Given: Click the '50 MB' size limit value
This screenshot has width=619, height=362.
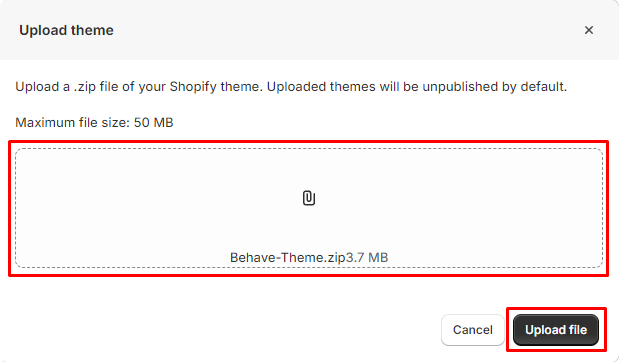Looking at the screenshot, I should (x=154, y=122).
